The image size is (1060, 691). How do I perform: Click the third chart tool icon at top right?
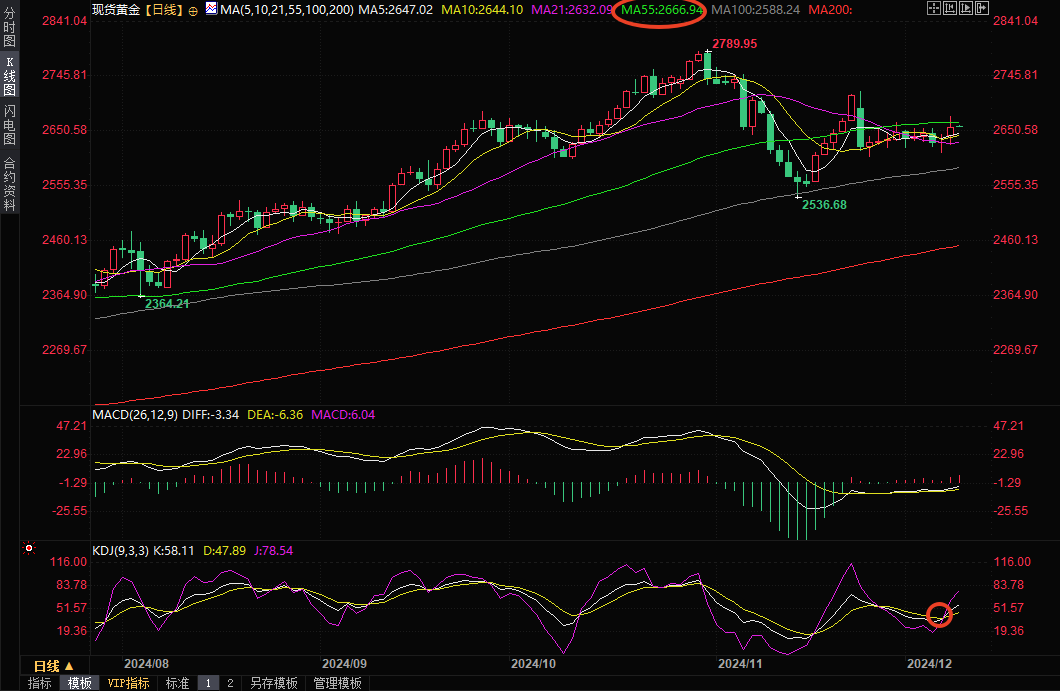coord(968,9)
